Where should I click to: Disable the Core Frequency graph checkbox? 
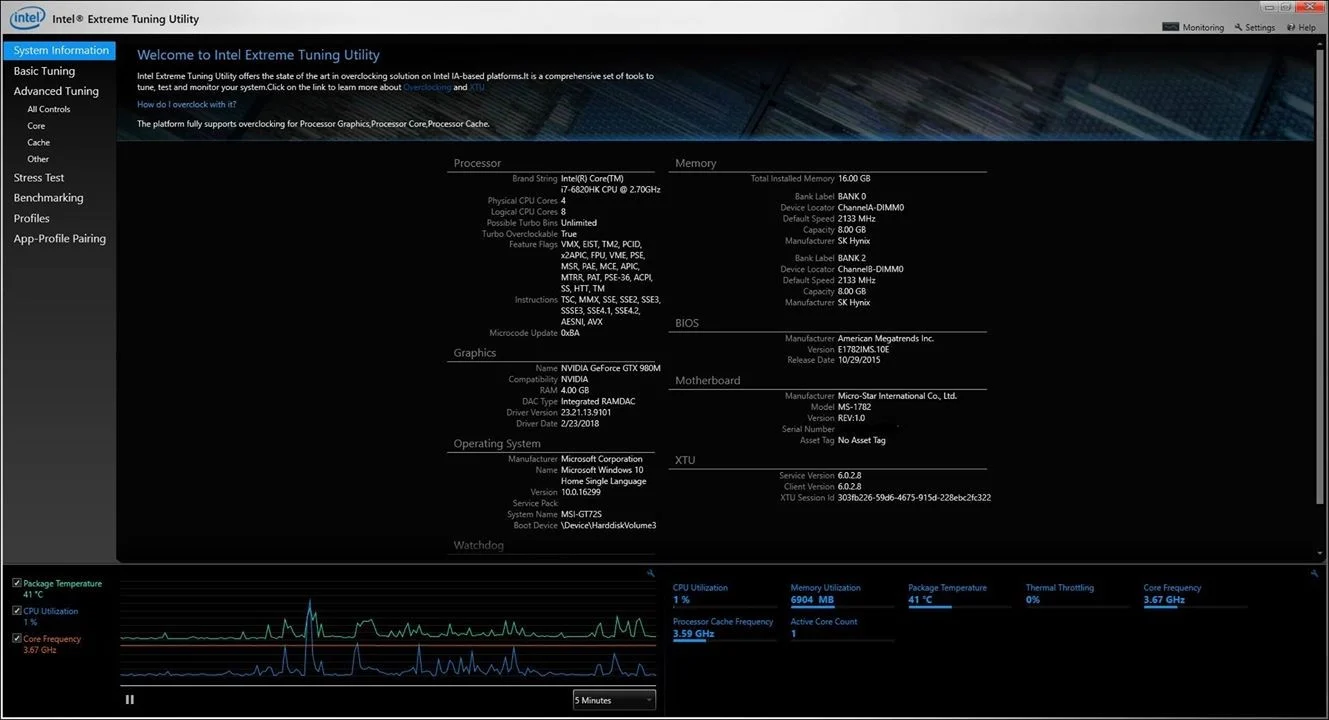coord(17,638)
